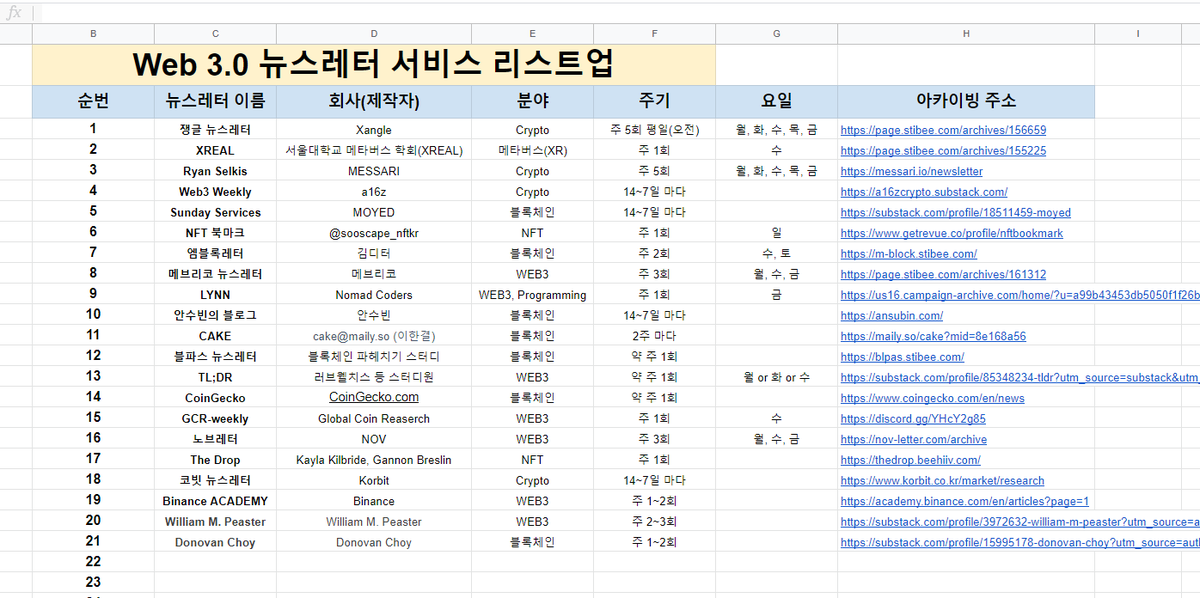Select the 메타버스(XR) category cell
The width and height of the screenshot is (1200, 598).
coord(532,151)
